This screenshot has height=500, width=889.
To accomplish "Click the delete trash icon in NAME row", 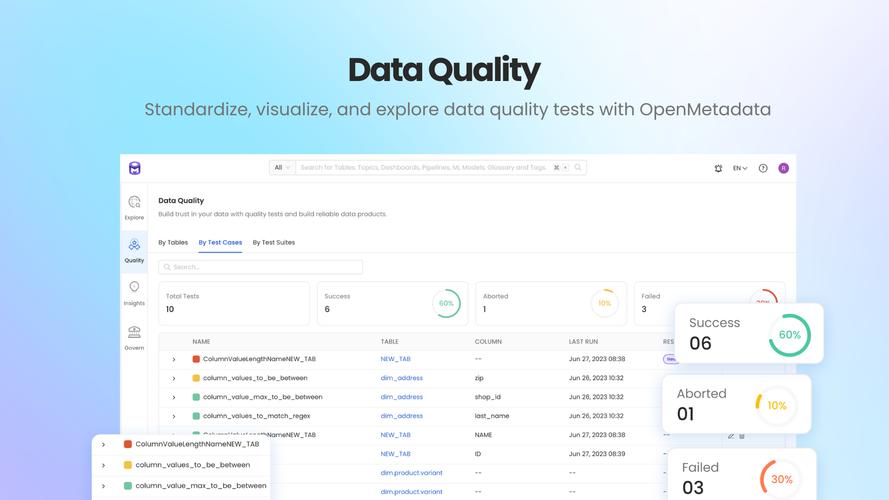I will pos(742,435).
